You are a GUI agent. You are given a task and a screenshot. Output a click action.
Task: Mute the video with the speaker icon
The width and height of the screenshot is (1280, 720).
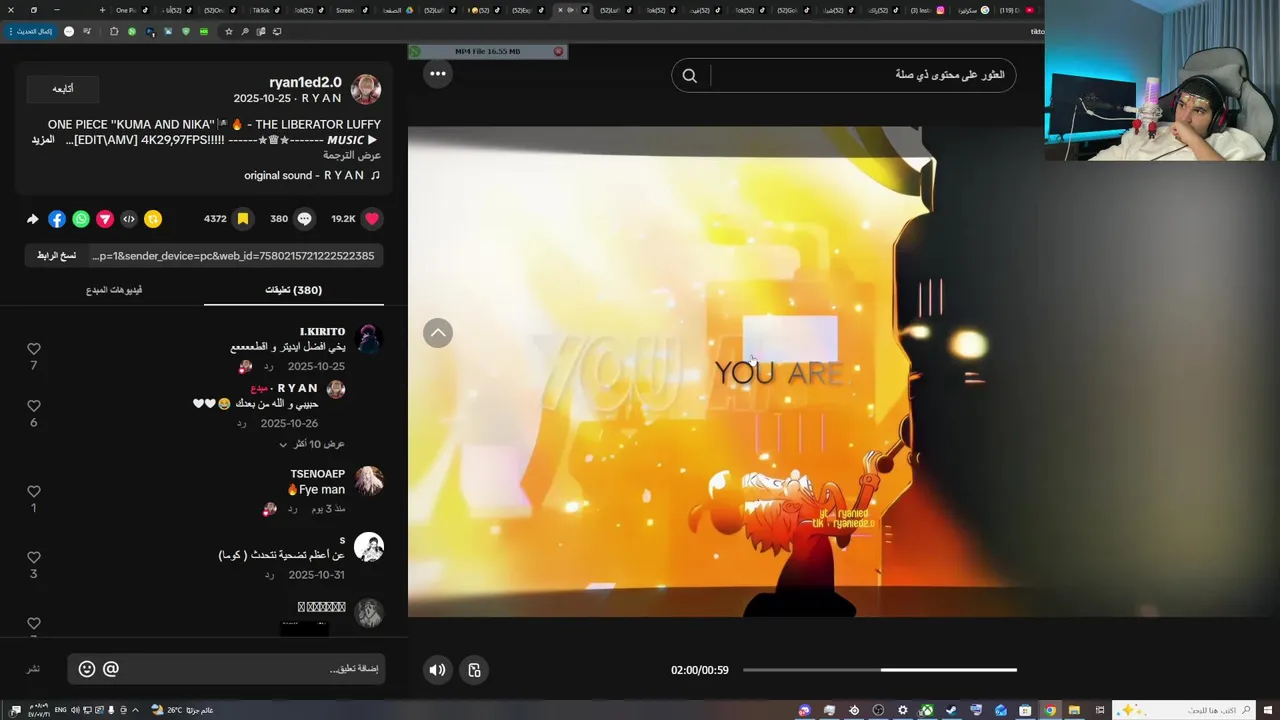[x=437, y=670]
